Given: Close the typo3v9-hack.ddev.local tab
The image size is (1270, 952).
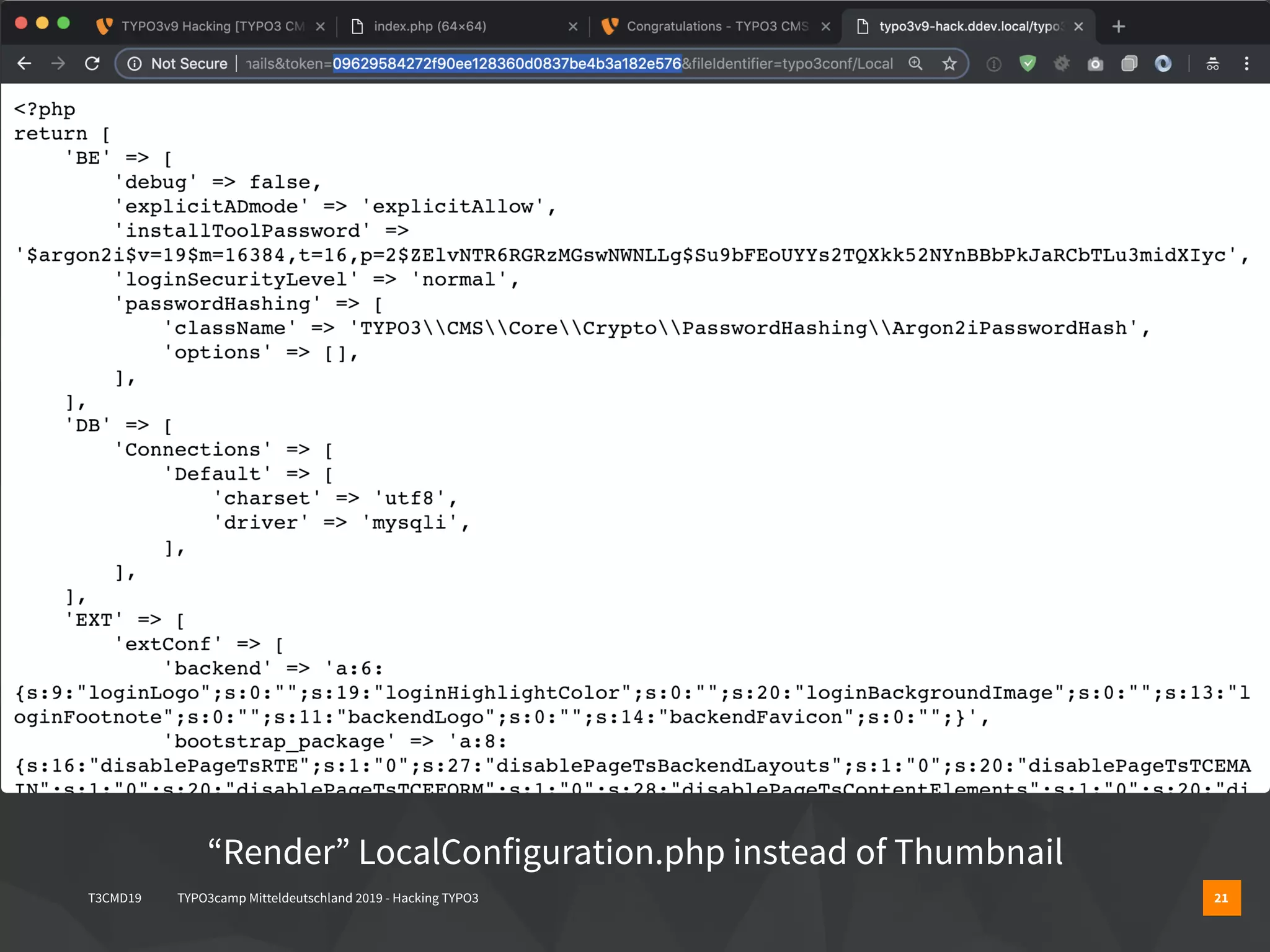Looking at the screenshot, I should (1078, 26).
